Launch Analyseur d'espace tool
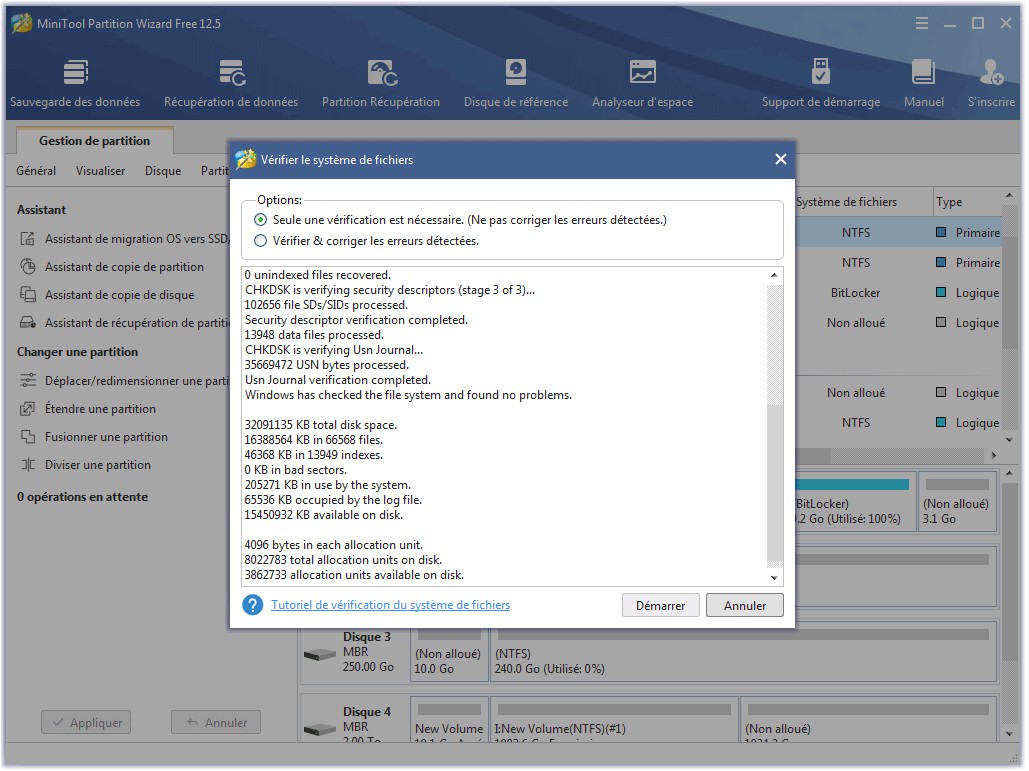The height and width of the screenshot is (771, 1029). (x=642, y=83)
